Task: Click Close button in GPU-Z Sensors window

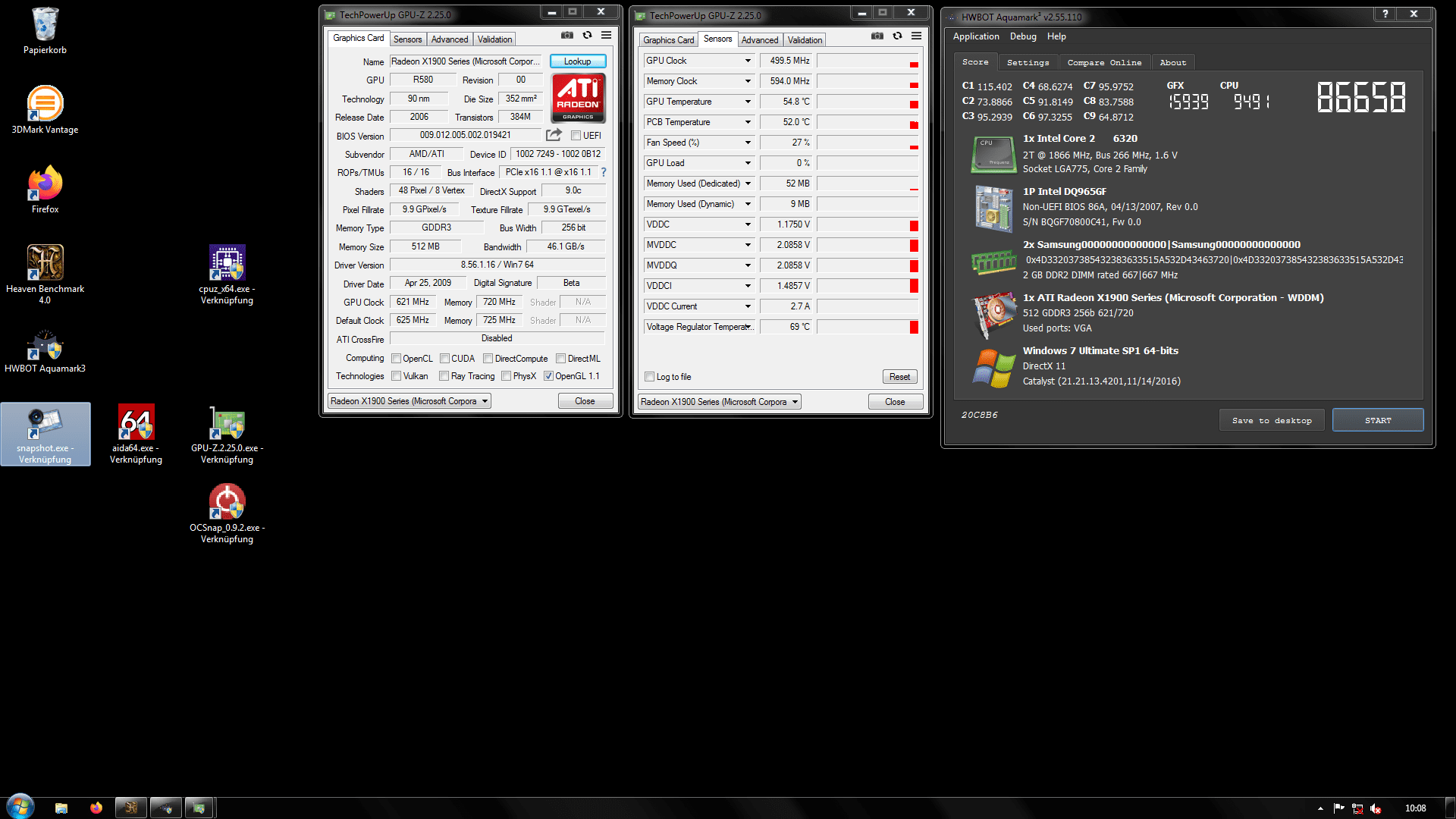Action: point(895,402)
